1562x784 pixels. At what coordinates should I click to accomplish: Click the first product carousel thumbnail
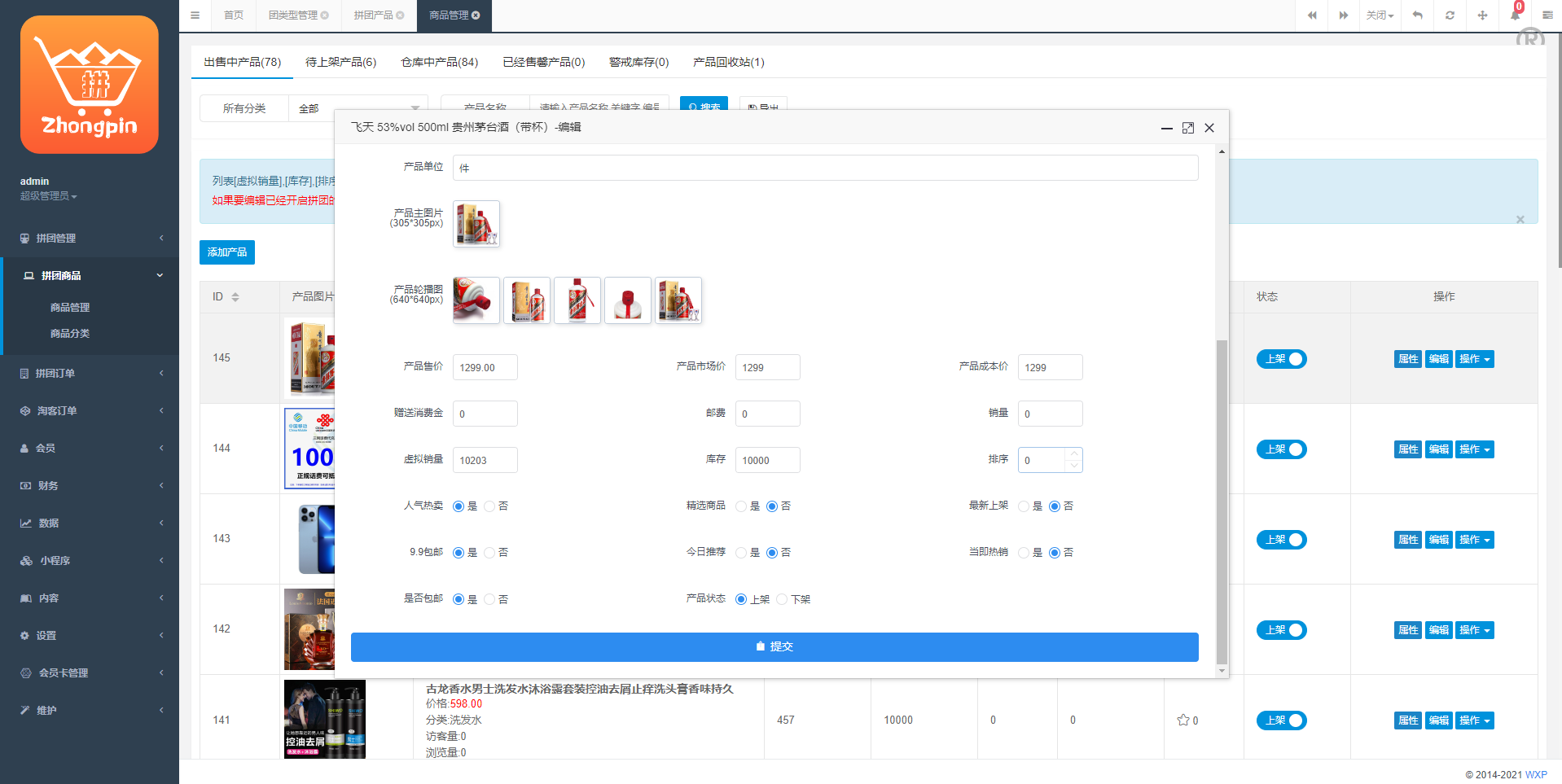tap(476, 300)
